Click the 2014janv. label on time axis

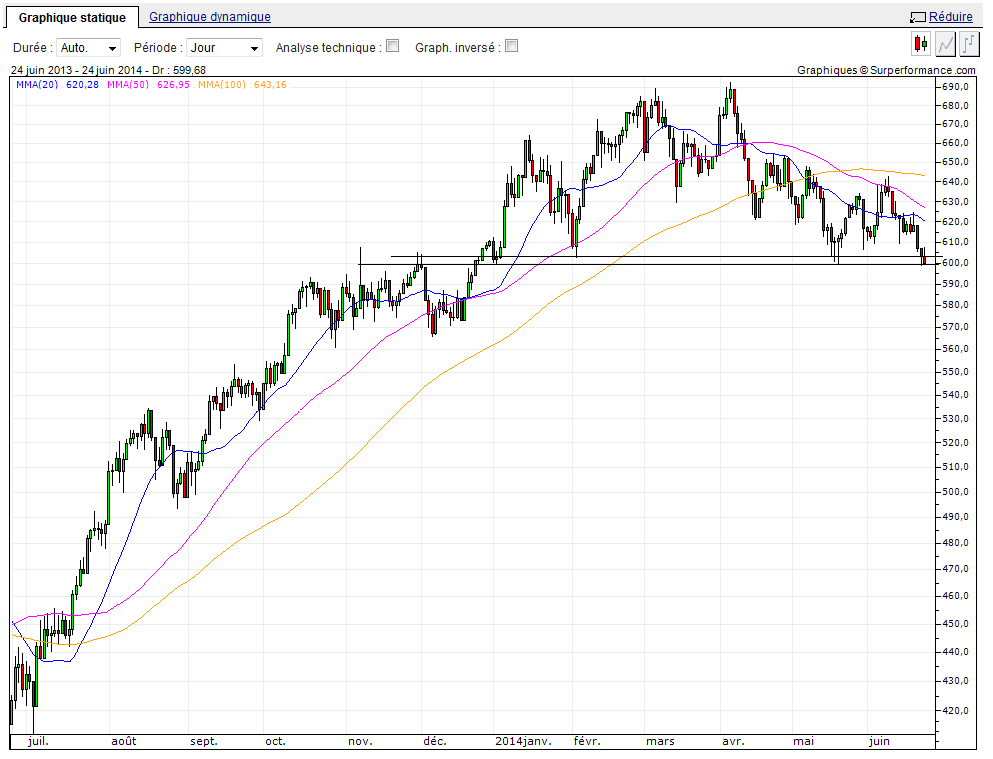click(x=524, y=741)
